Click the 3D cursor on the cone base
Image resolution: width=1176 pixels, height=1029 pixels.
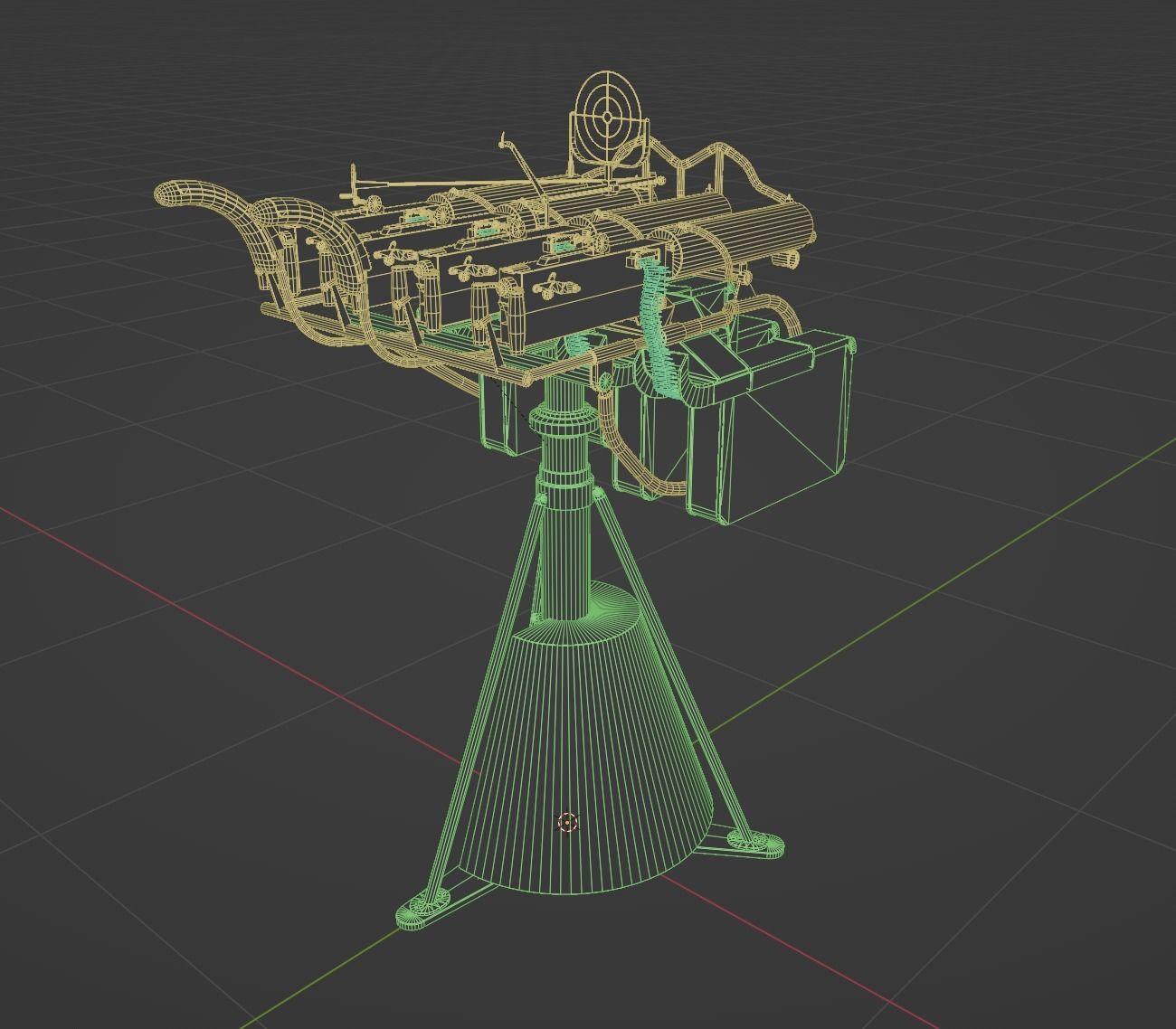click(567, 822)
